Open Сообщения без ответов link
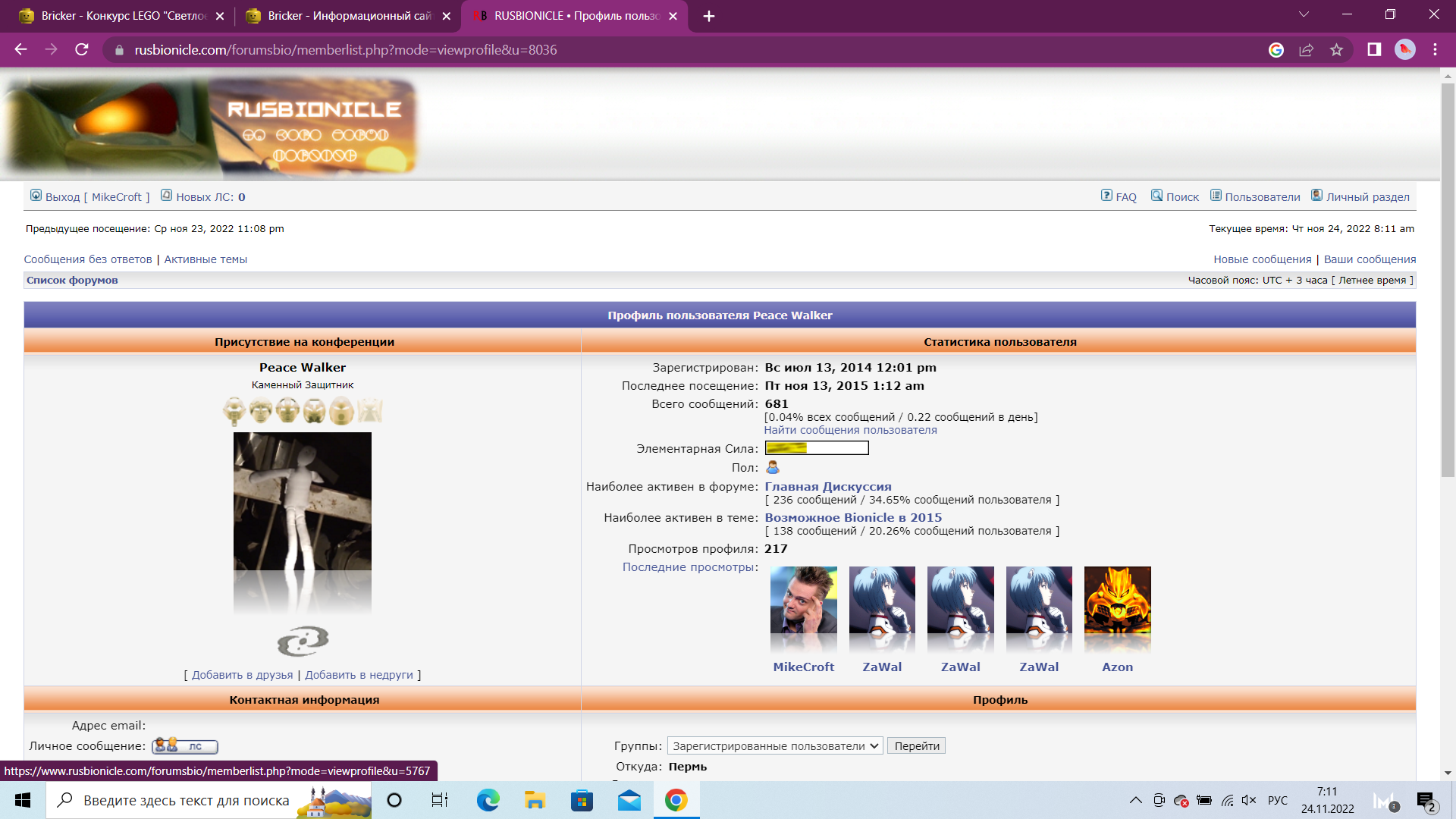Image resolution: width=1456 pixels, height=819 pixels. pyautogui.click(x=88, y=259)
